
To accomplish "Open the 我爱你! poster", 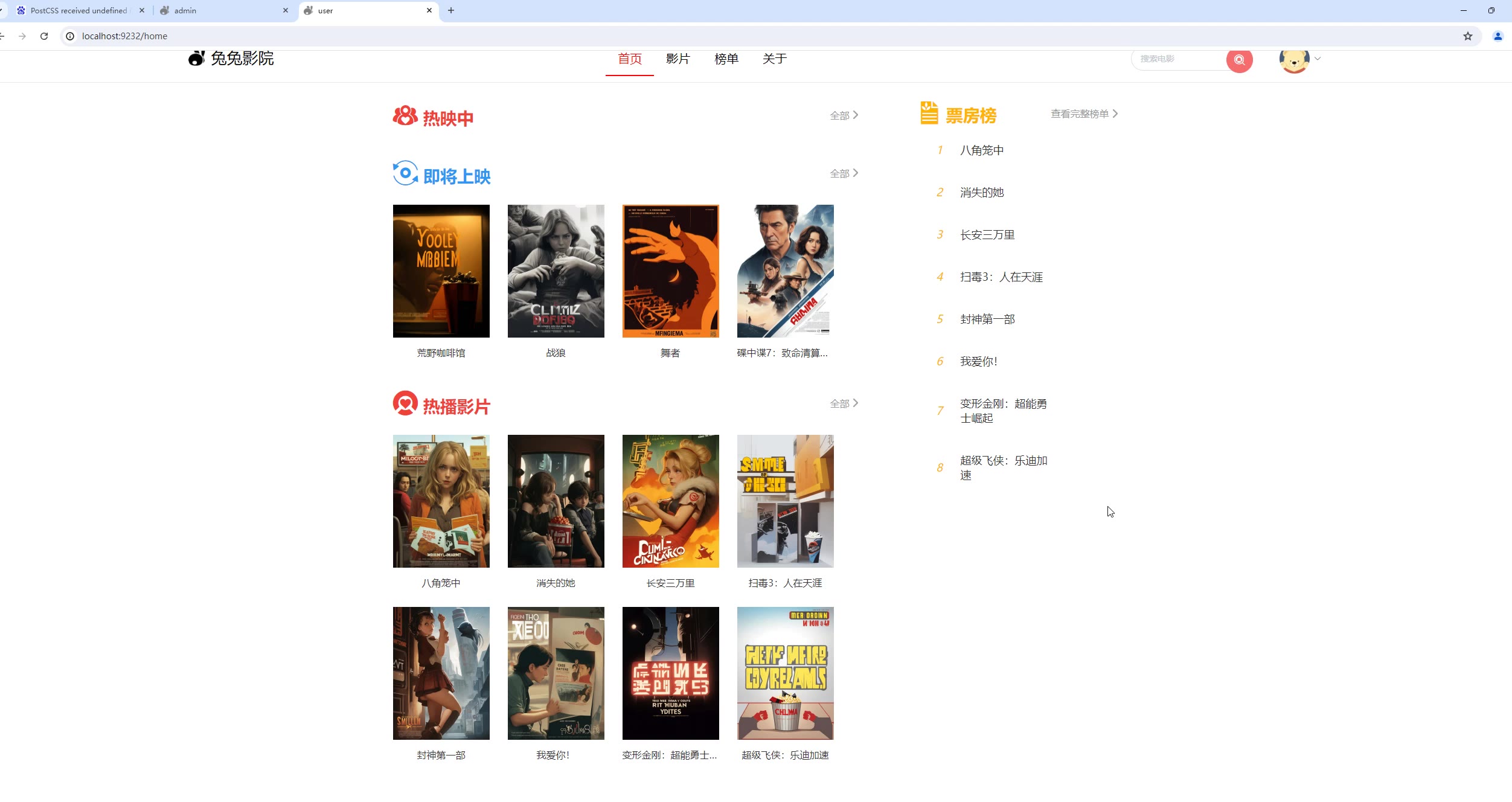I will (x=556, y=673).
